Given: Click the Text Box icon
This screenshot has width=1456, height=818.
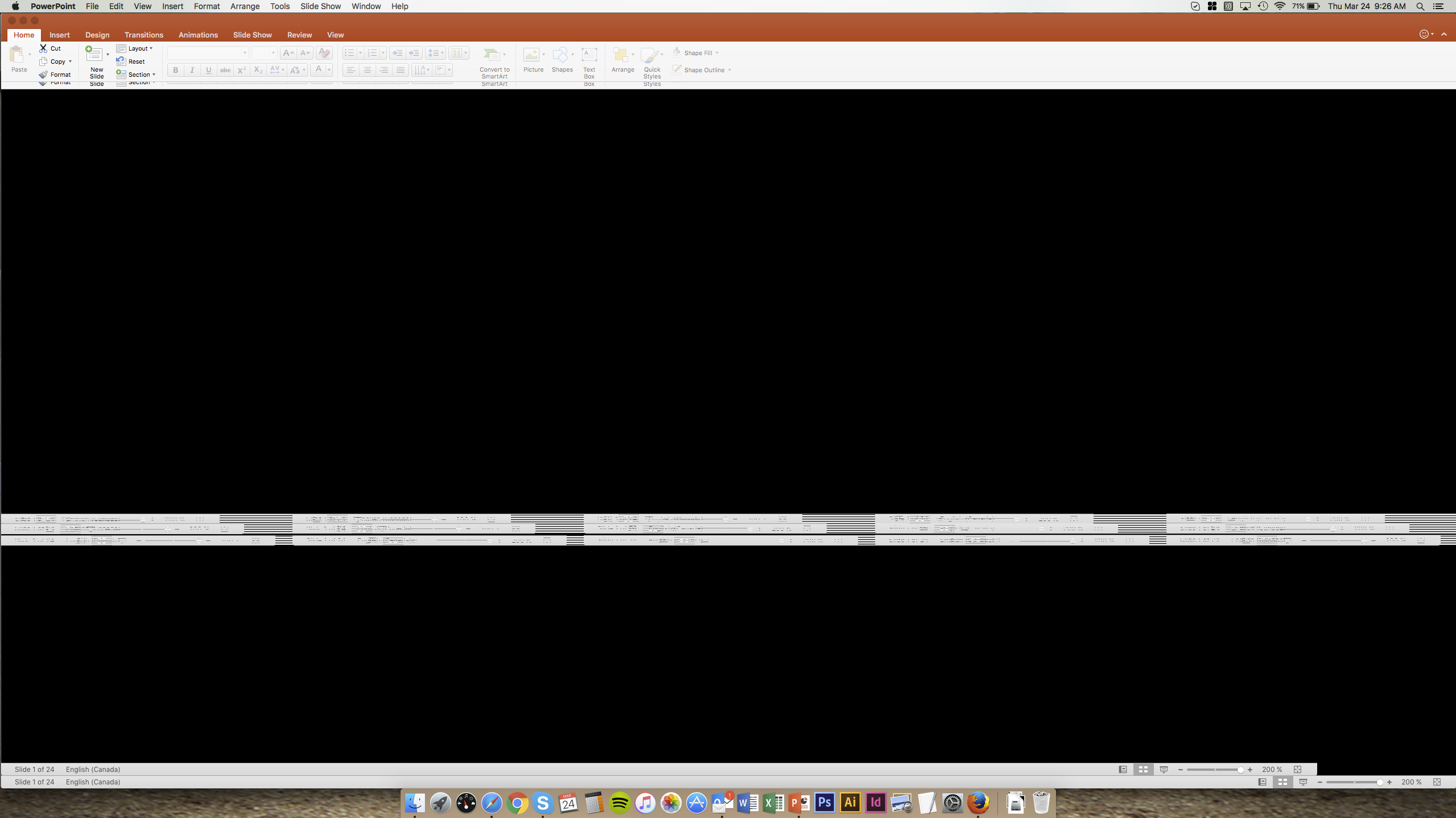Looking at the screenshot, I should [589, 55].
